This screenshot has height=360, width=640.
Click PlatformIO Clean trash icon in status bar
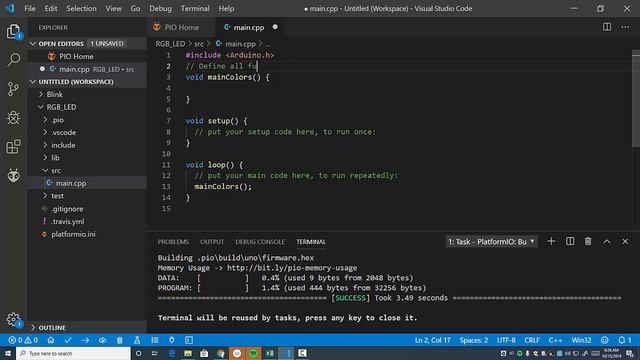120,340
